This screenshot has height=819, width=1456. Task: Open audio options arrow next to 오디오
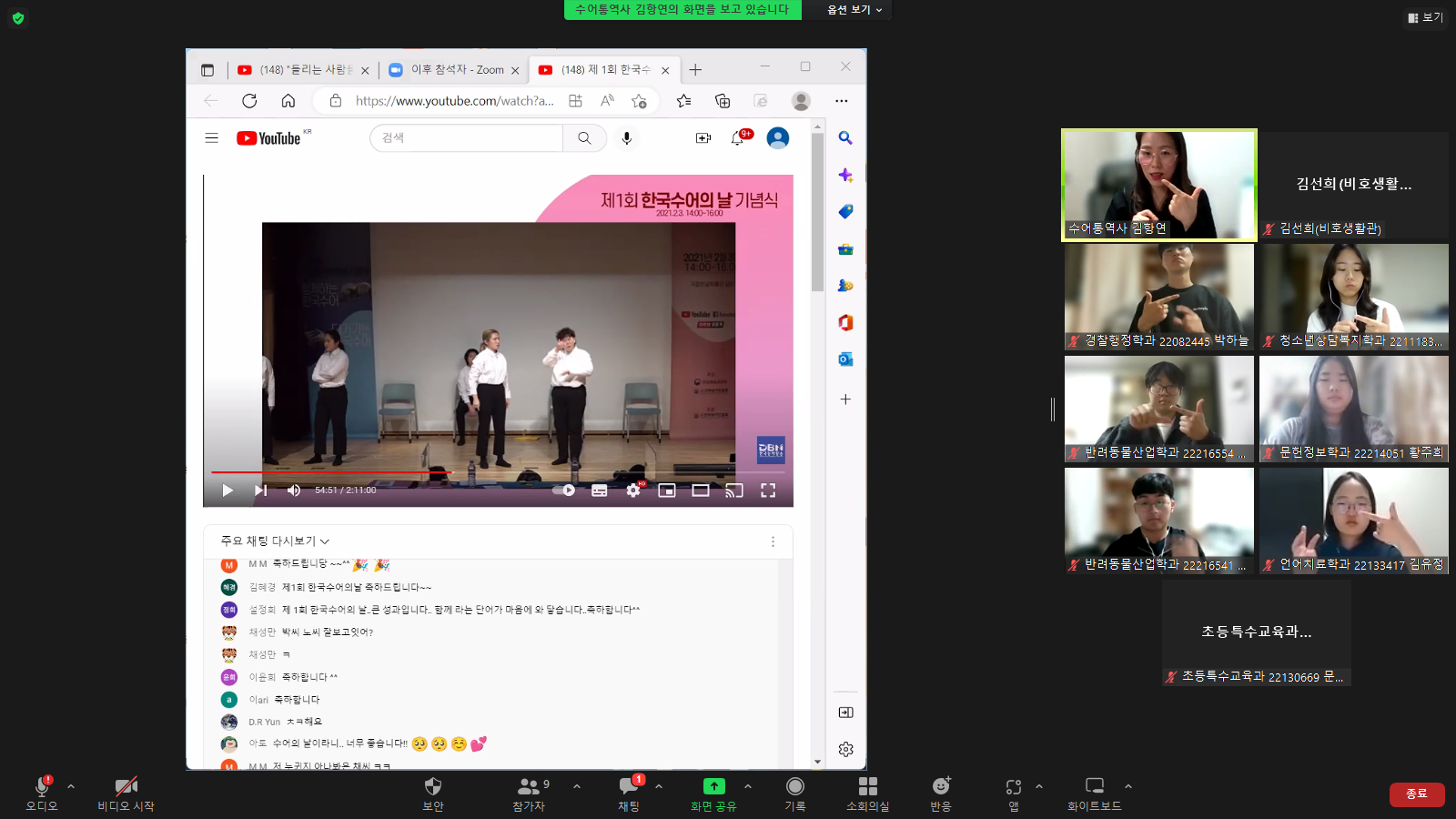71,786
